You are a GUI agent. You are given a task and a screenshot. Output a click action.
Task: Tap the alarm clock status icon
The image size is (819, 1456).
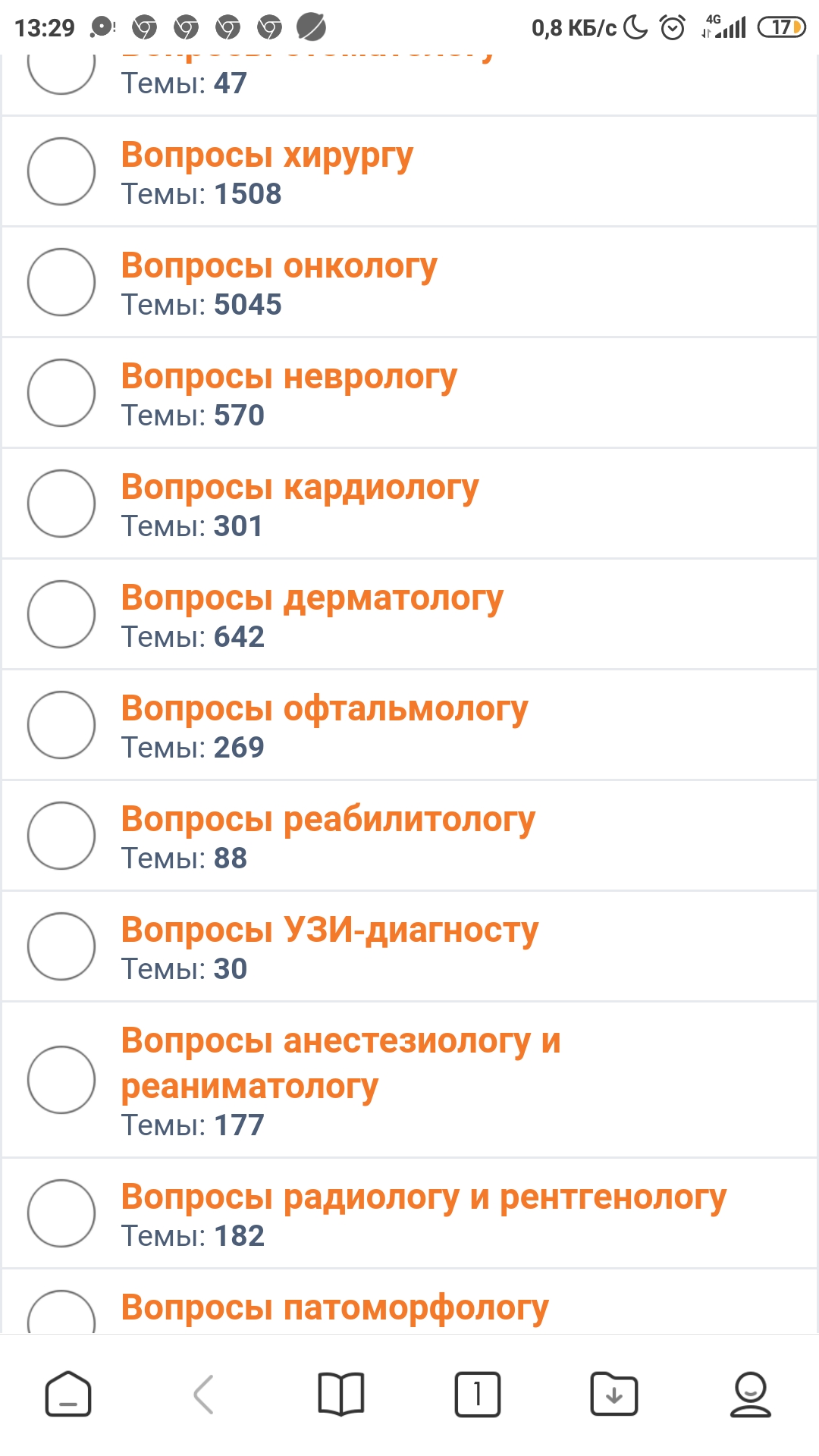click(673, 28)
